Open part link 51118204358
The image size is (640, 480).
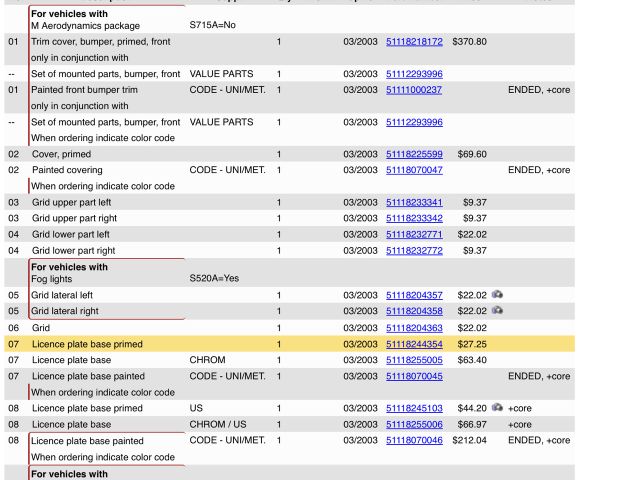pos(414,311)
